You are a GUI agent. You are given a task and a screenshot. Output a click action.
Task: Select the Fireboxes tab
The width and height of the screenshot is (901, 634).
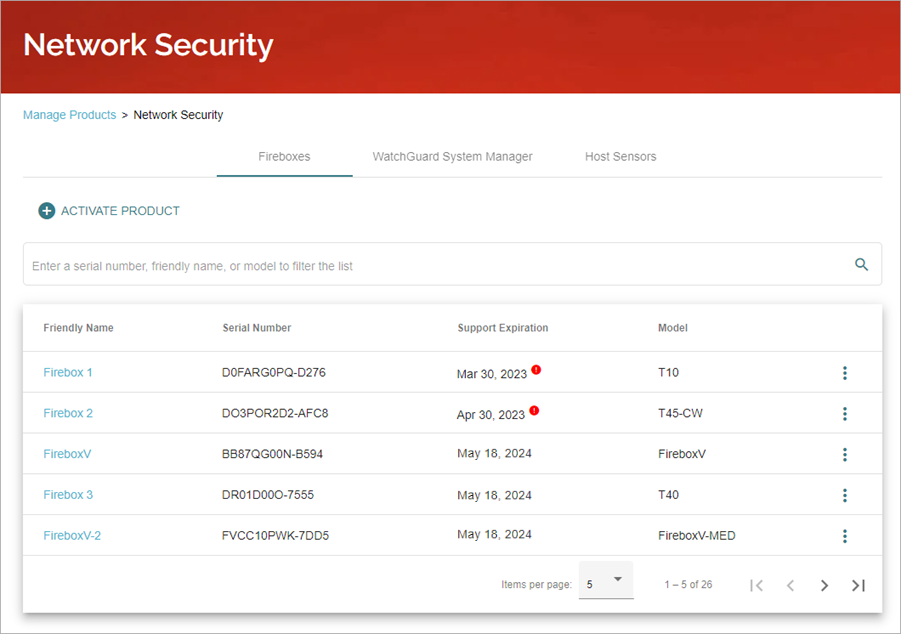click(x=284, y=157)
